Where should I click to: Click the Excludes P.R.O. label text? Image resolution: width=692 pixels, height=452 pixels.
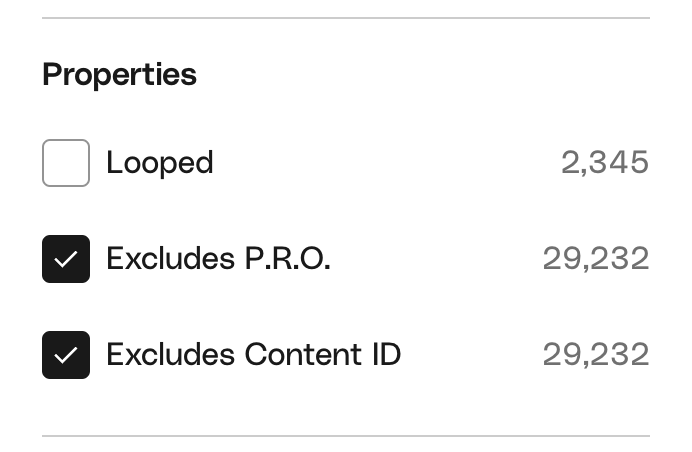(218, 259)
